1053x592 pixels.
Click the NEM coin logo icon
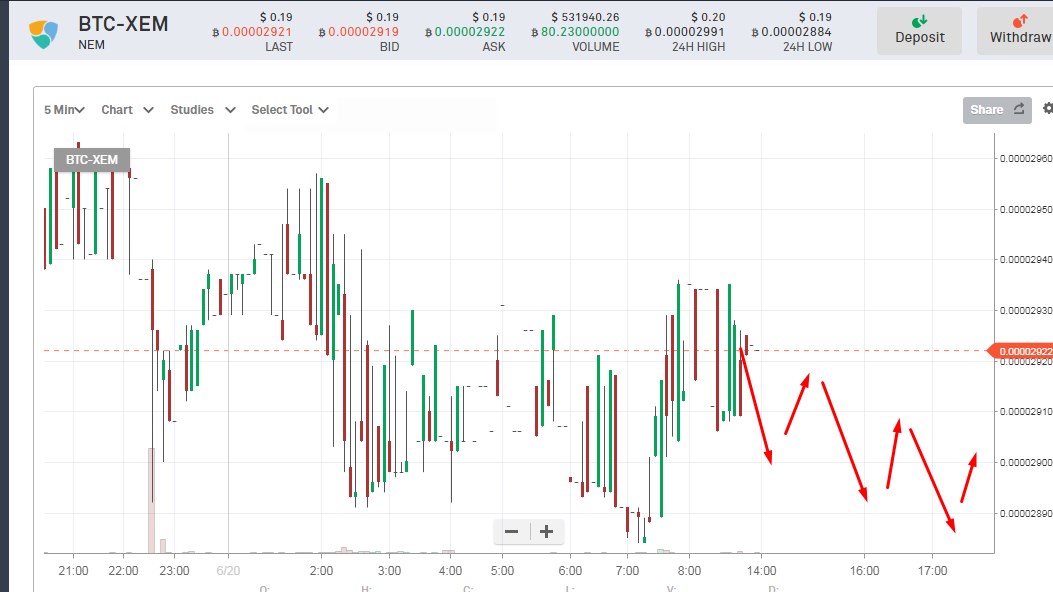click(x=44, y=34)
